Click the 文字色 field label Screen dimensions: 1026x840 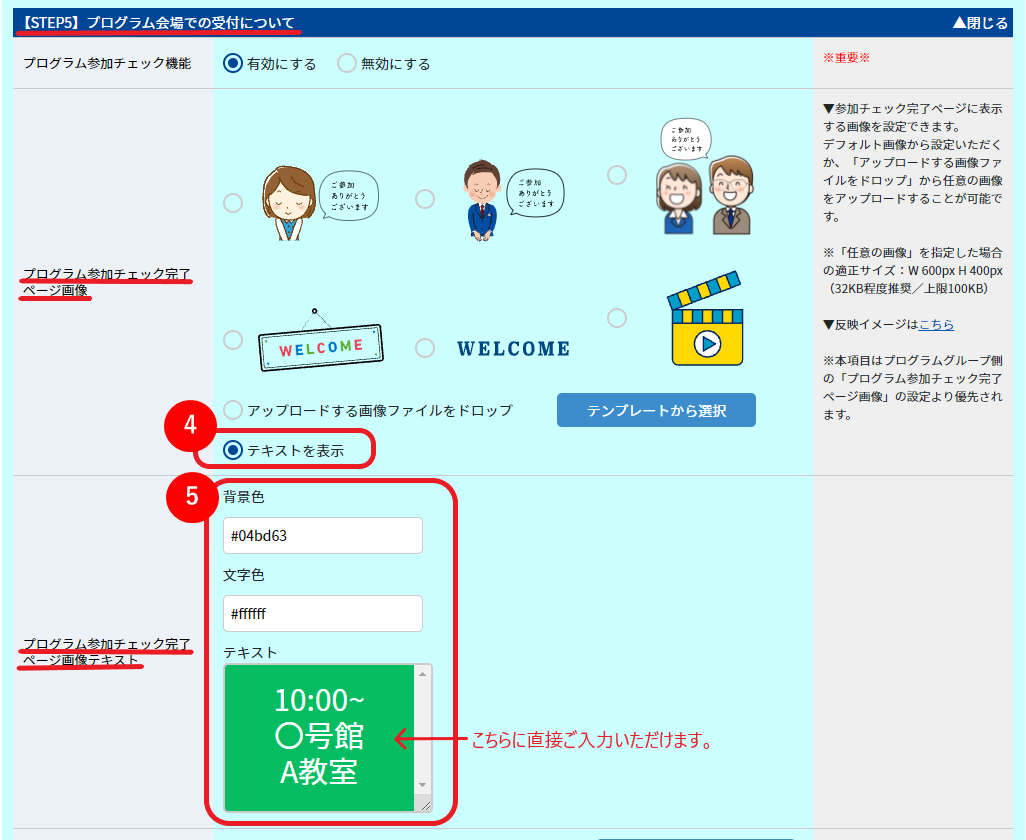tap(243, 575)
